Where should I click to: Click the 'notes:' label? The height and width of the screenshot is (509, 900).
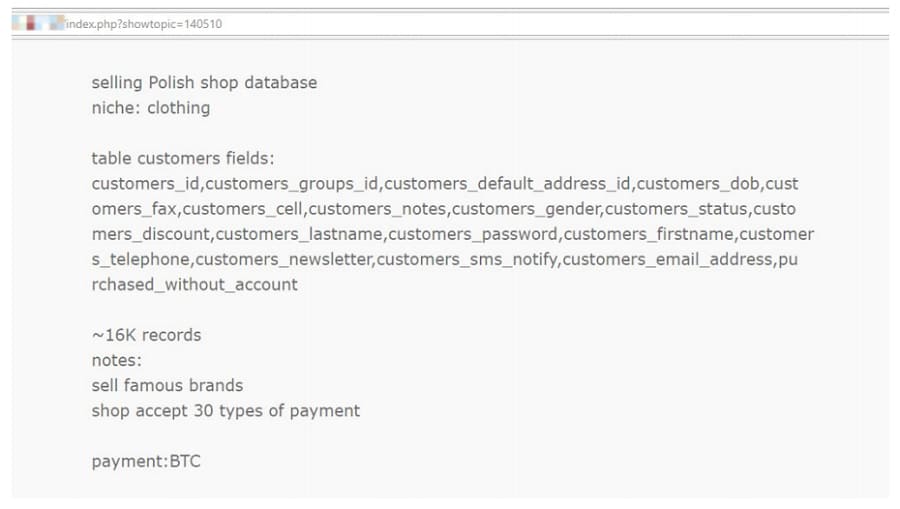117,360
